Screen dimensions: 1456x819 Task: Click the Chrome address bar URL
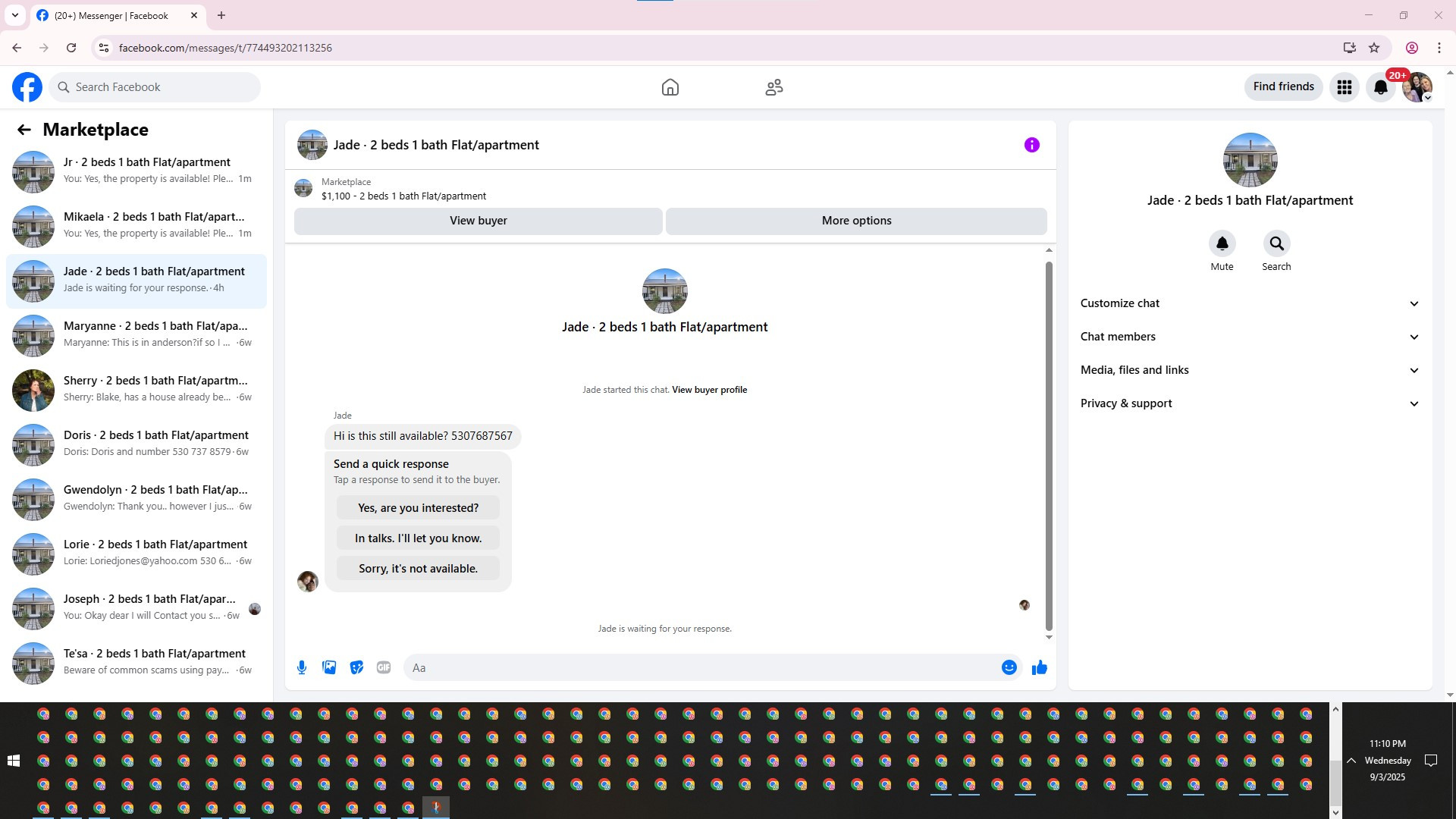[225, 48]
